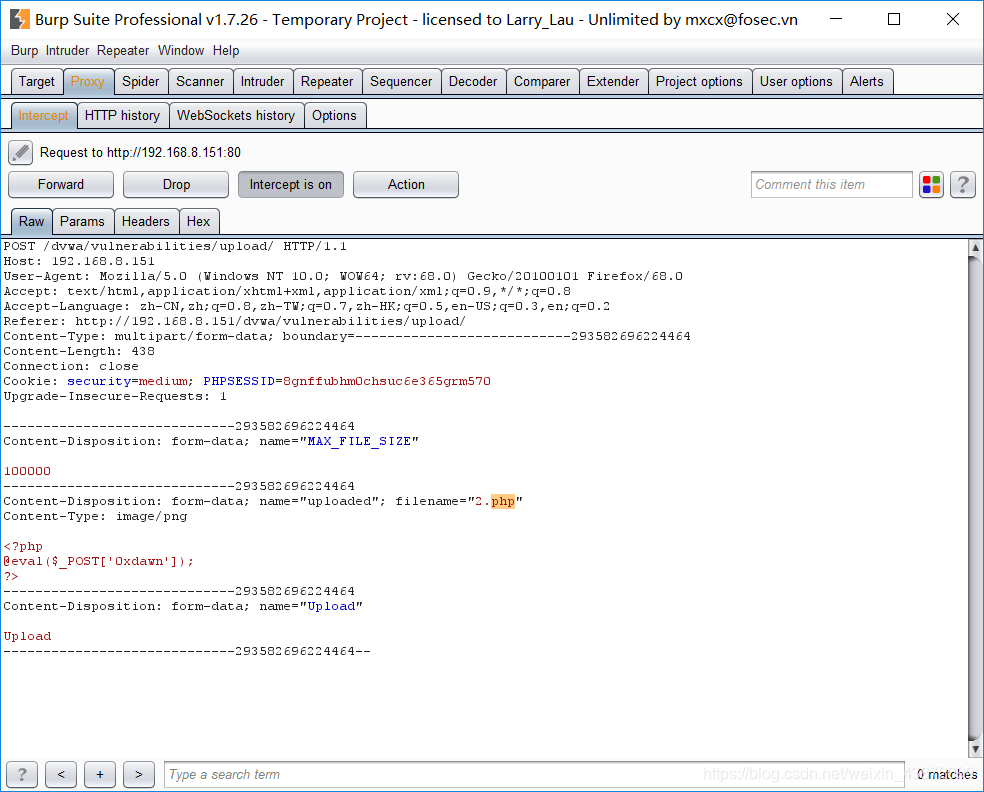
Task: Click the Burp Suite logo icon
Action: 19,19
